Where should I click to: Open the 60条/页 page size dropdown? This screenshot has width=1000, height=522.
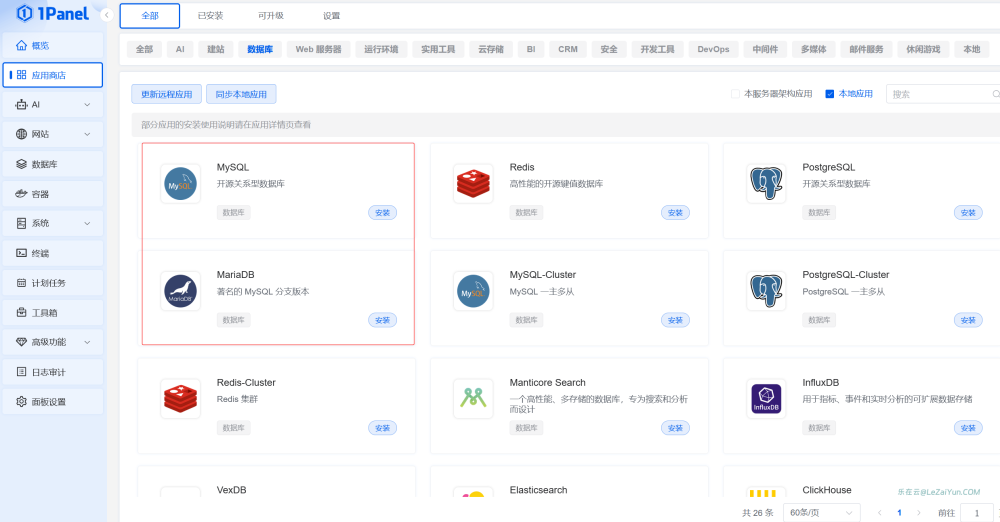[x=821, y=512]
